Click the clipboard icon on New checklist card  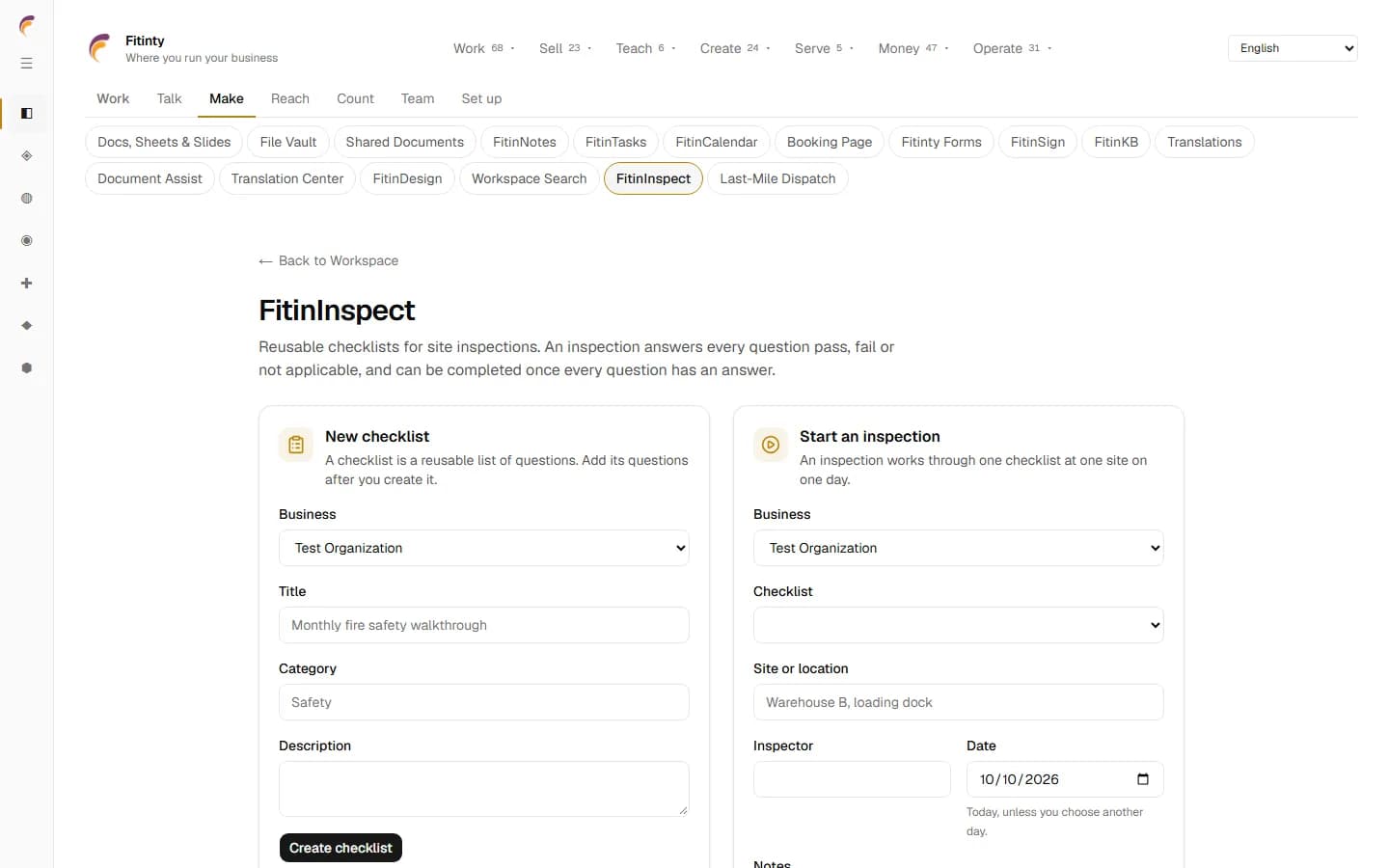pos(296,445)
